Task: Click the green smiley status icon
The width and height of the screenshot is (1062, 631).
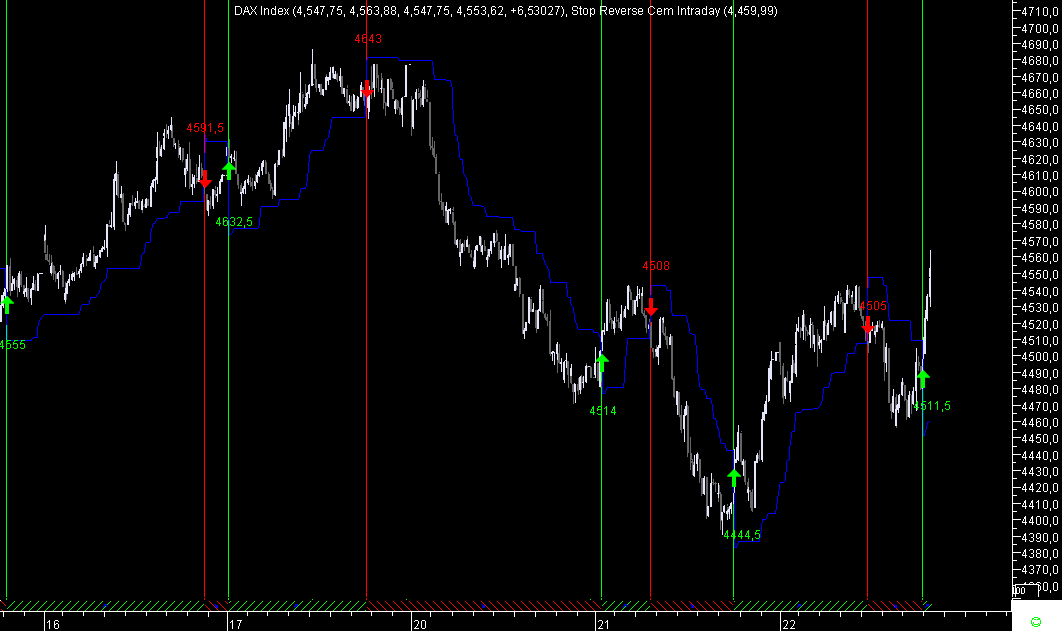Action: tap(1035, 622)
